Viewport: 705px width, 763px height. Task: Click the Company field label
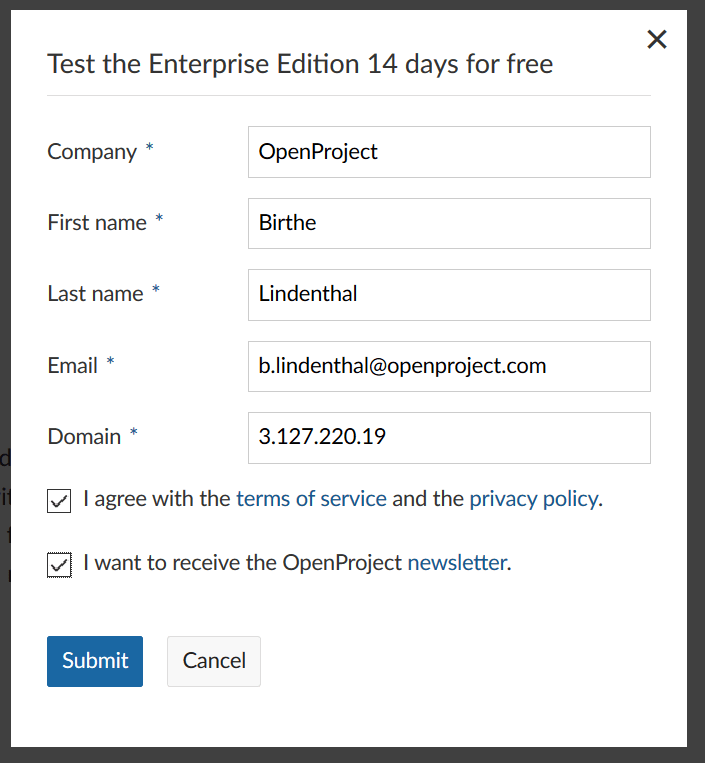click(x=92, y=152)
